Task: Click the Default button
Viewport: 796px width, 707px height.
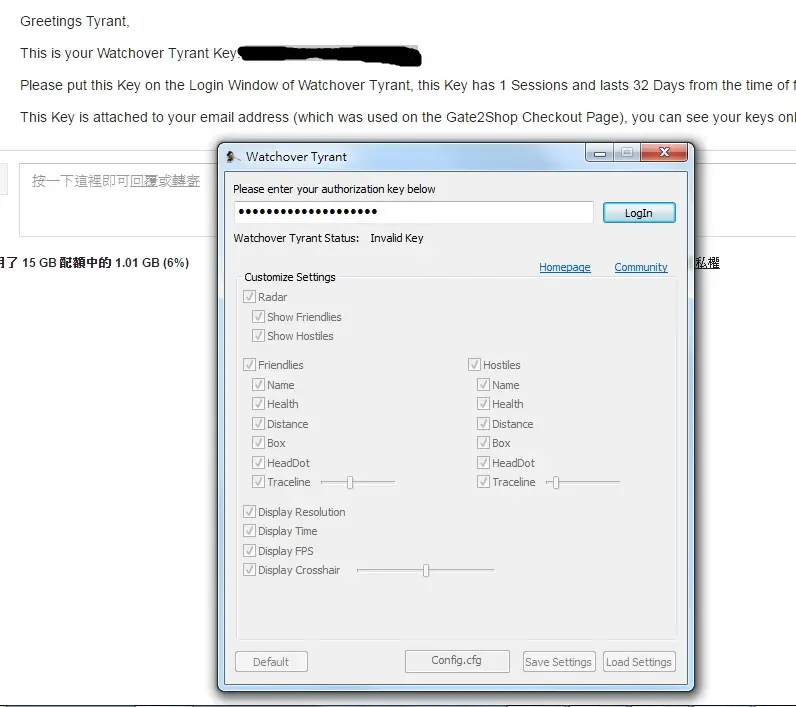Action: [271, 662]
